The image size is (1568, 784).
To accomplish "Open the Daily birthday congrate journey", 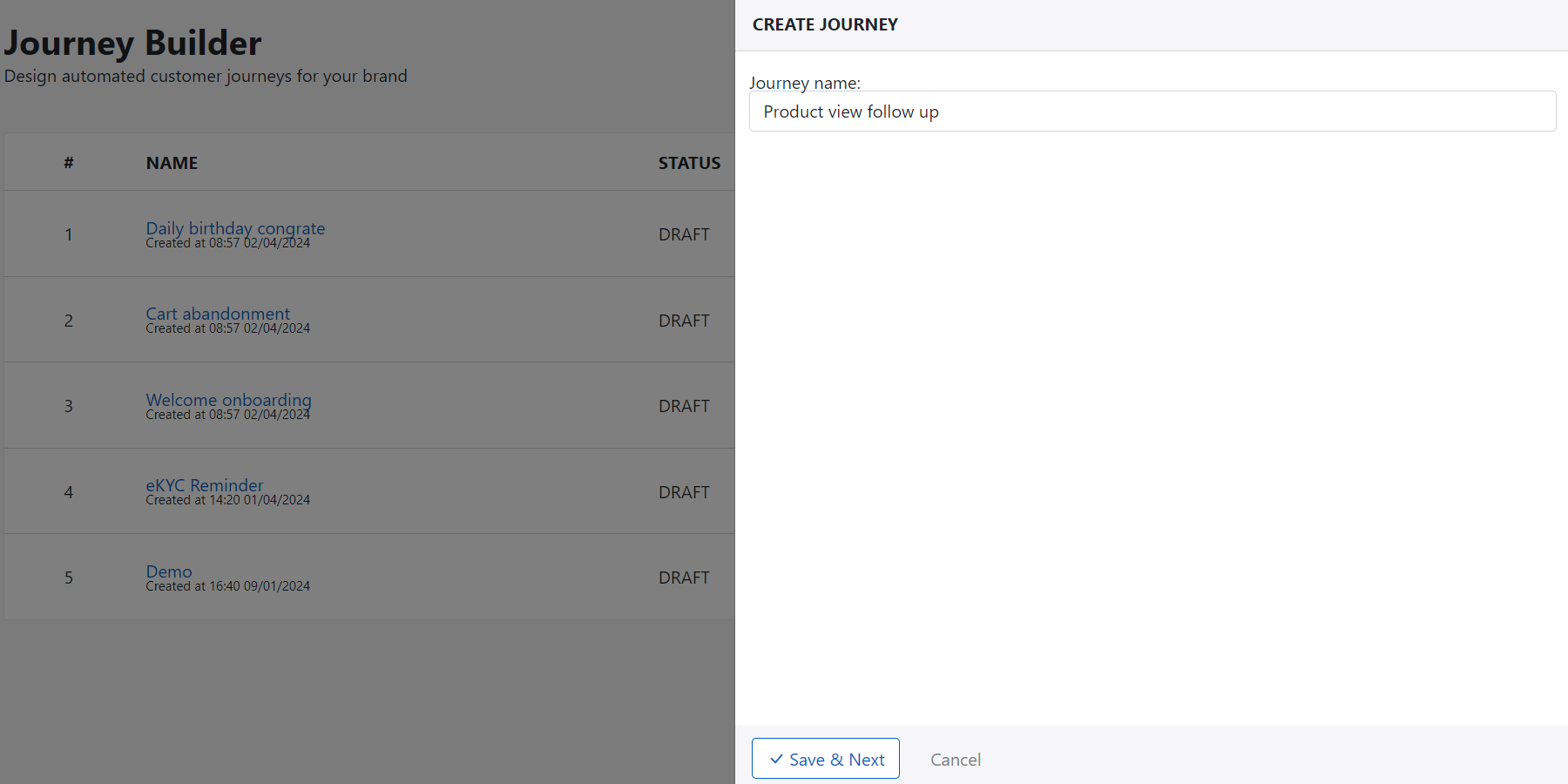I will click(235, 227).
